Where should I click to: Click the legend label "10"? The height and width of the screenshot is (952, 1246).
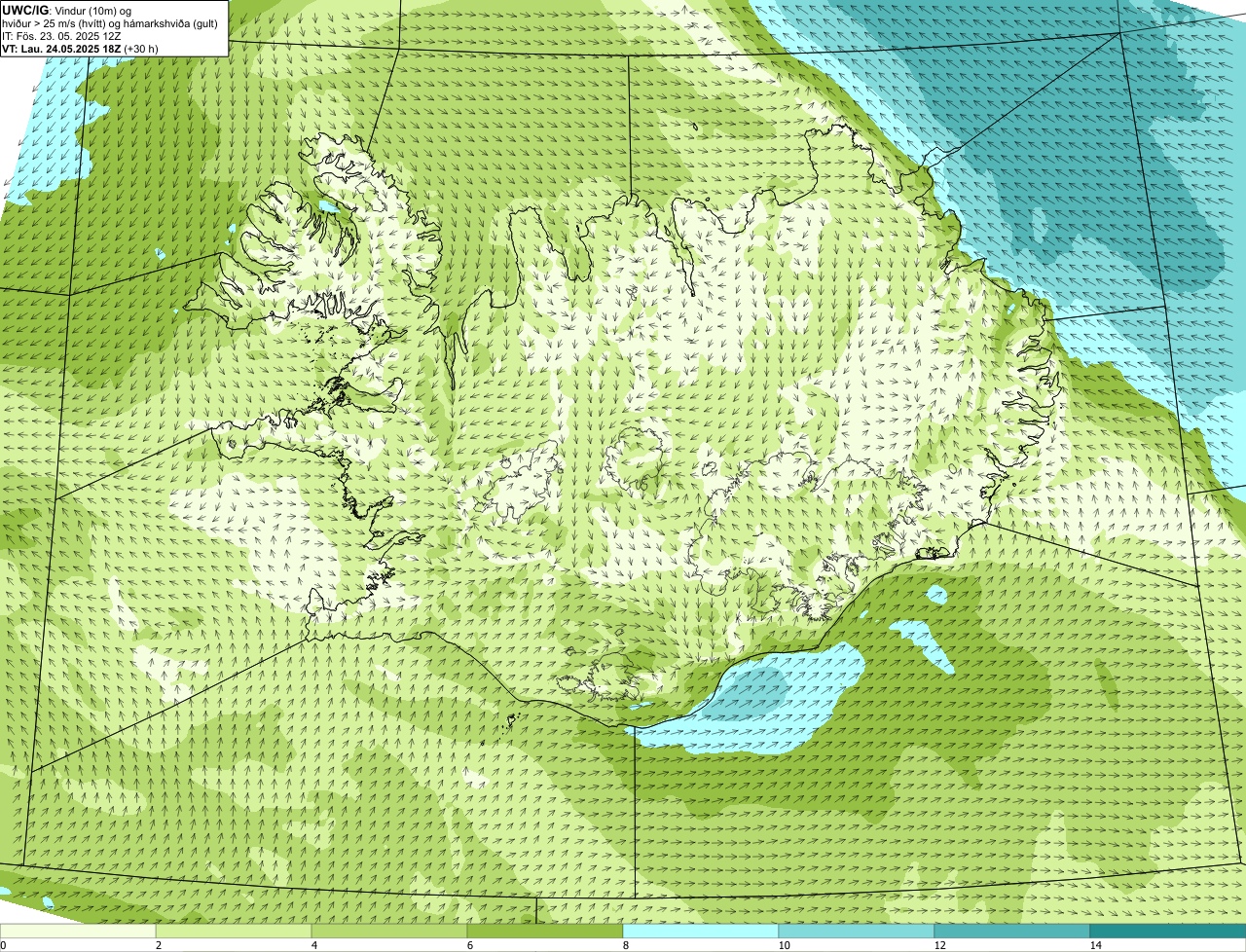(784, 945)
